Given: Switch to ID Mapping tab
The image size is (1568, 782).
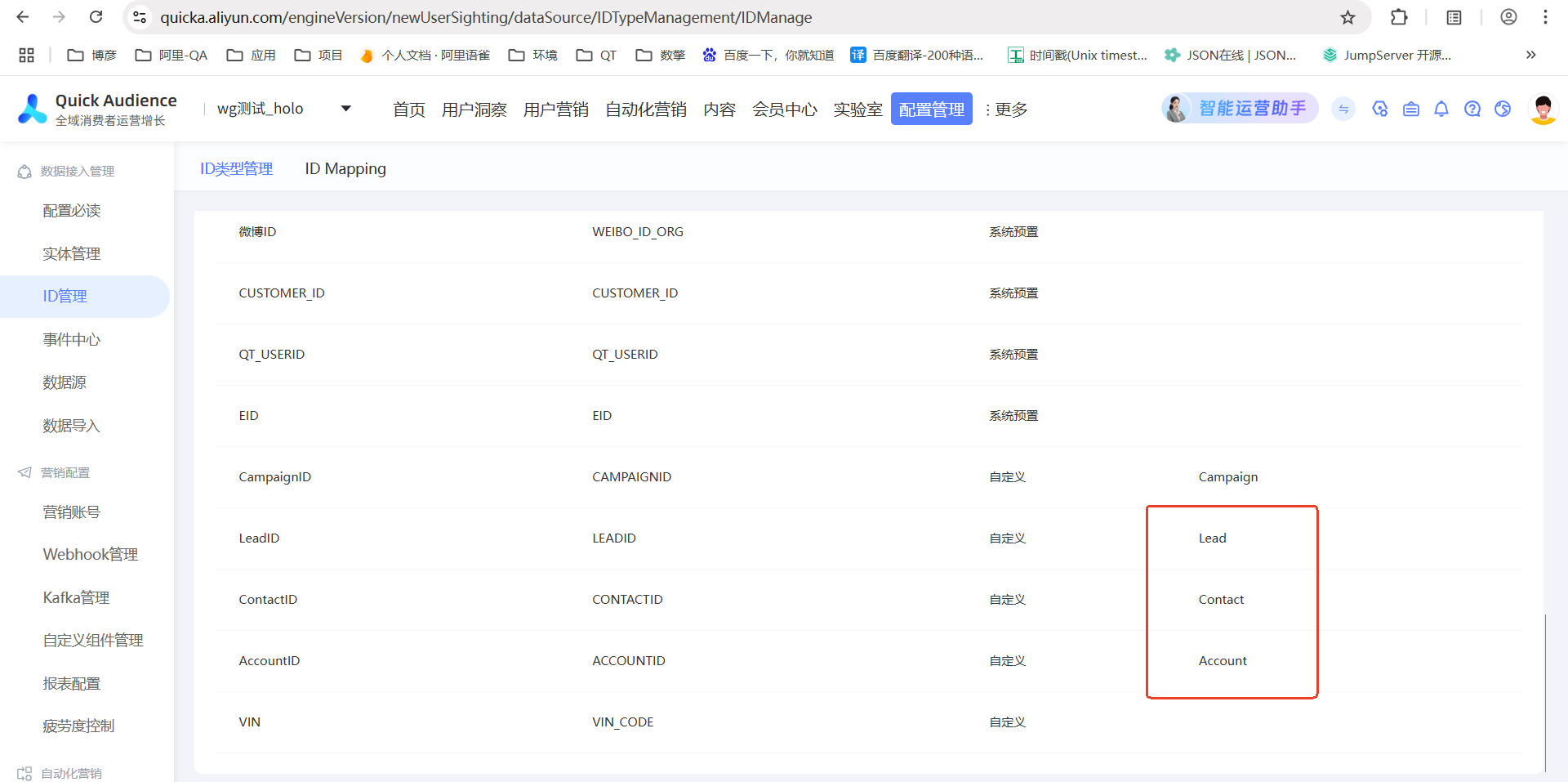Looking at the screenshot, I should 345,168.
